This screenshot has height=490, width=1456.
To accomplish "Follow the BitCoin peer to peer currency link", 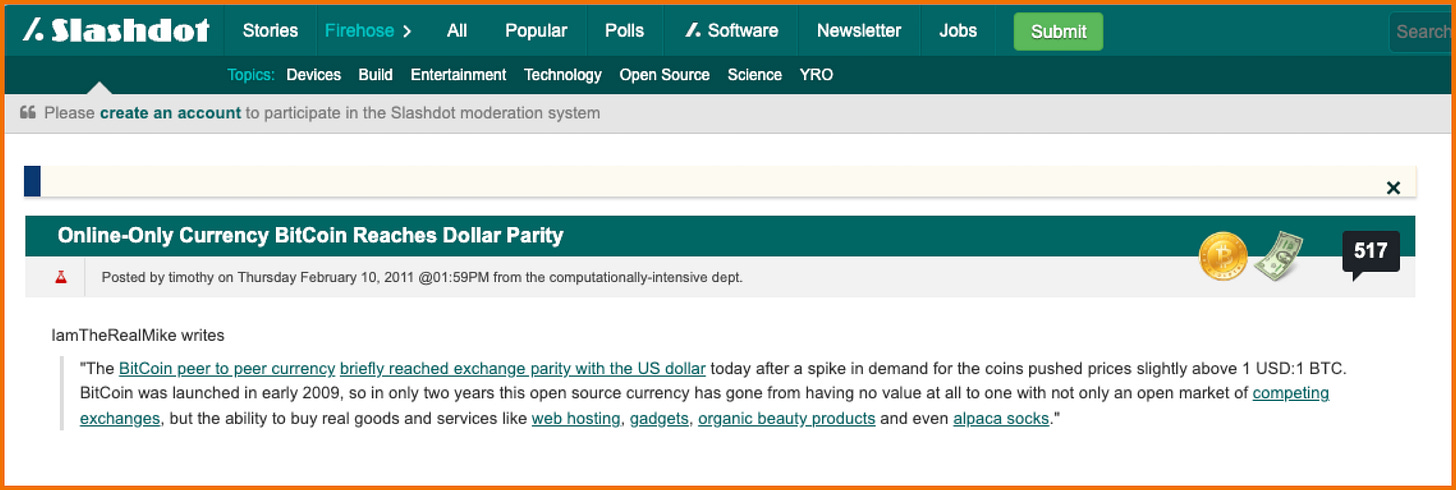I will pos(227,368).
